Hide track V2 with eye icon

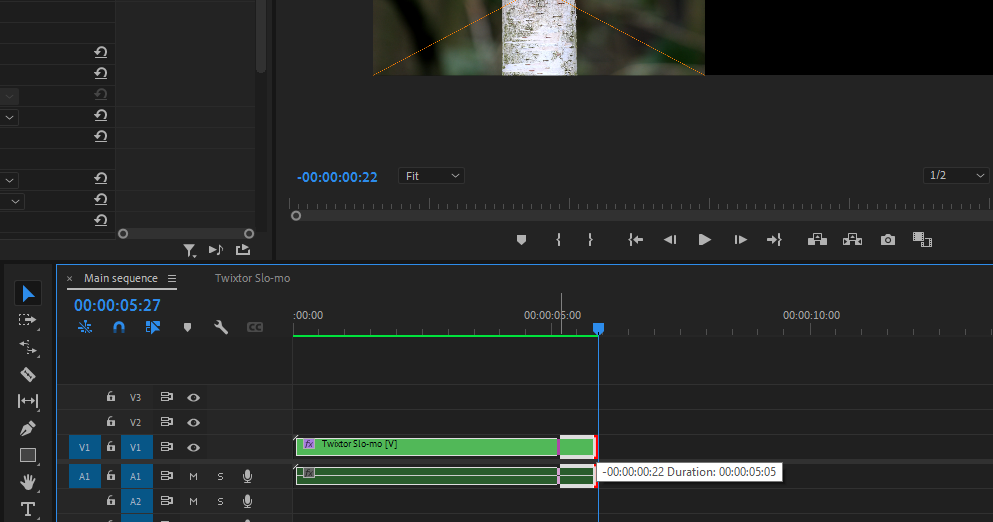(x=193, y=422)
